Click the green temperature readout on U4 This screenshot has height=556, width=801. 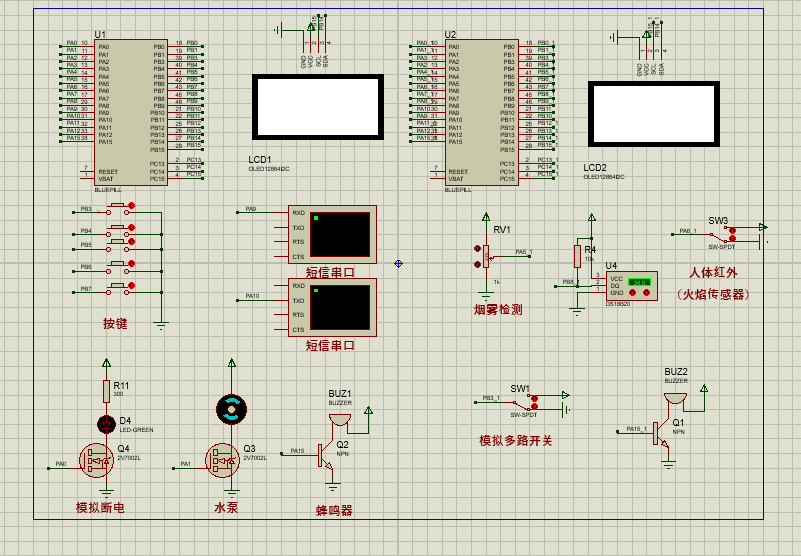pos(639,282)
